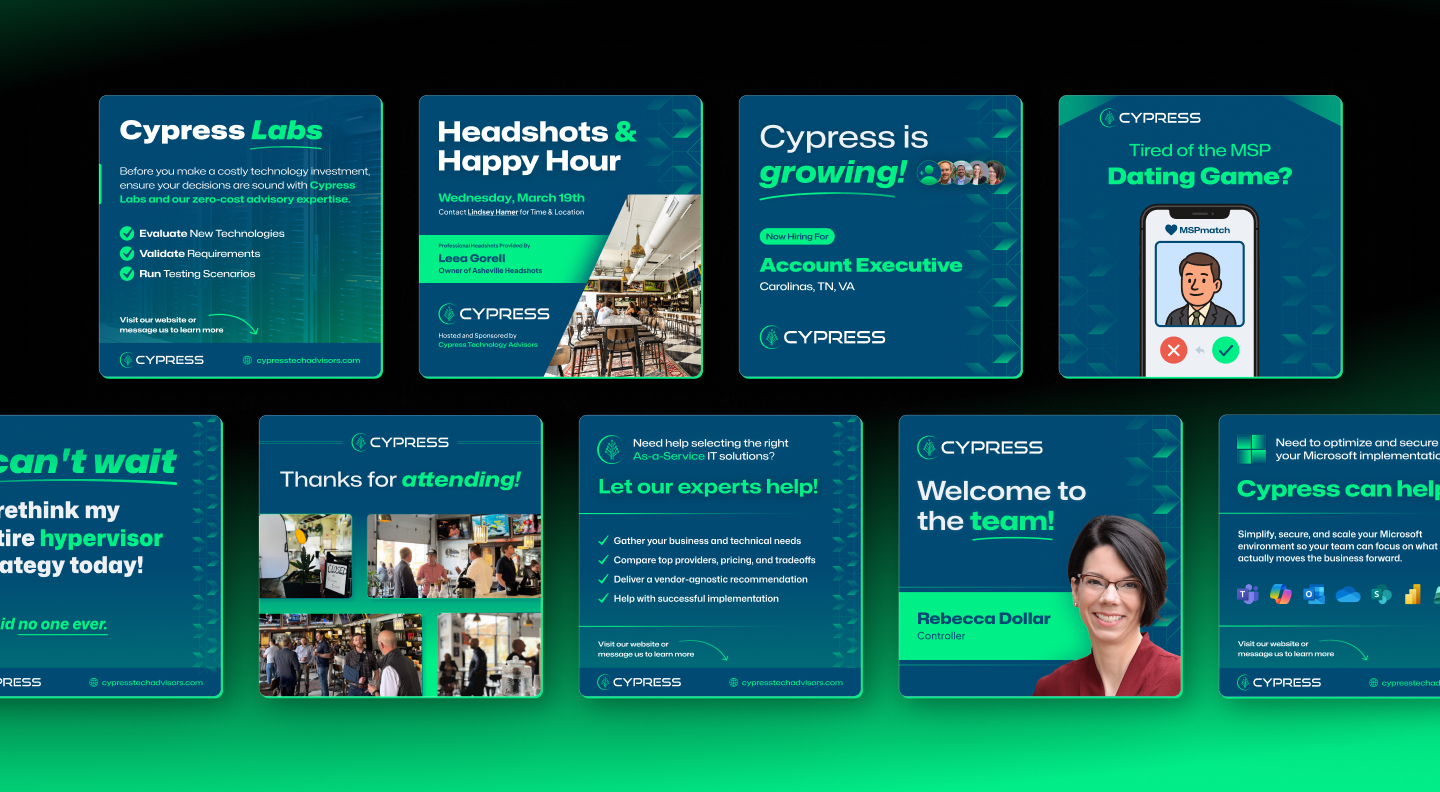1440x792 pixels.
Task: Click the hypervisor green word
Action: (101, 539)
